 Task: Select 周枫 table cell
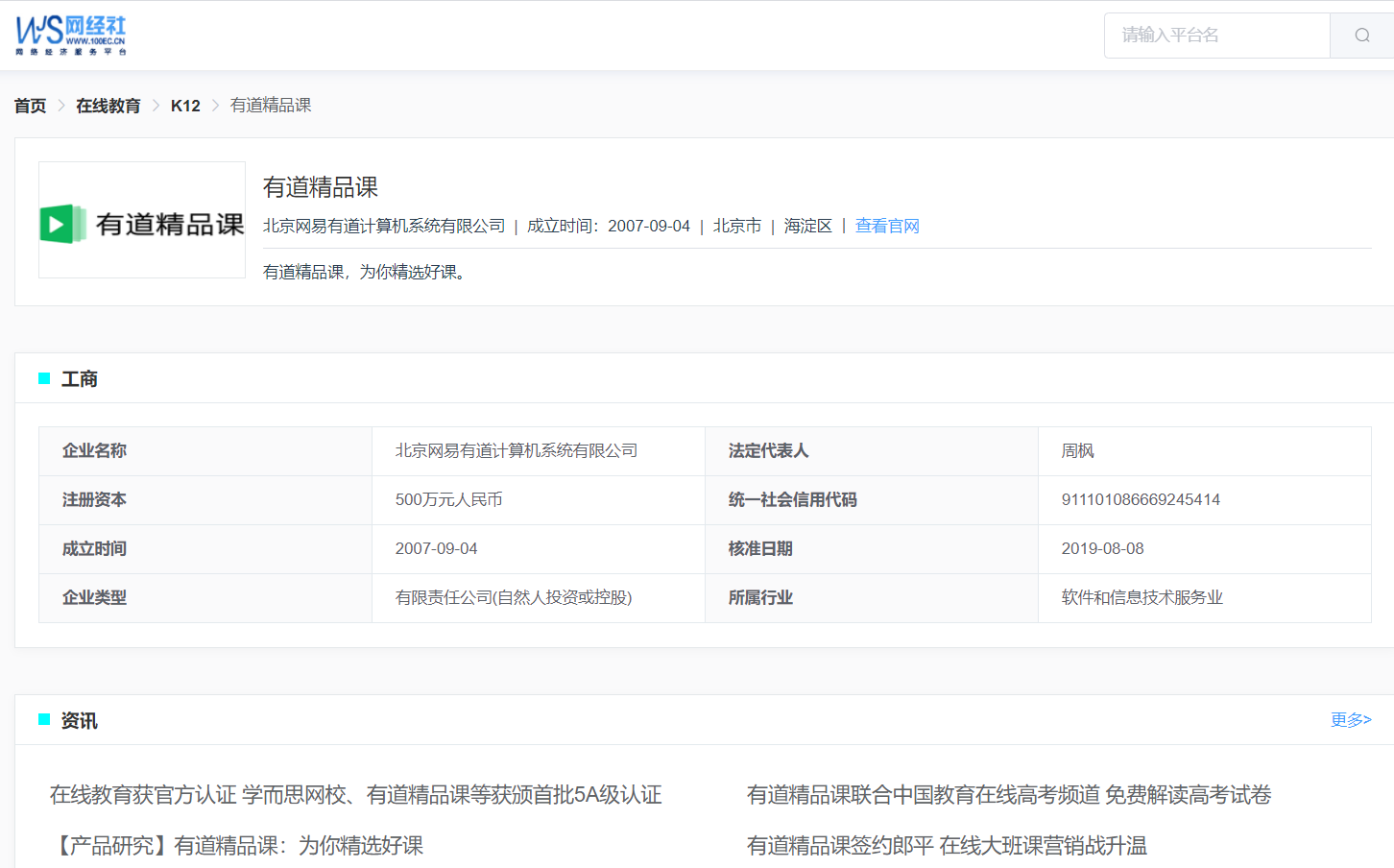pyautogui.click(x=1205, y=451)
